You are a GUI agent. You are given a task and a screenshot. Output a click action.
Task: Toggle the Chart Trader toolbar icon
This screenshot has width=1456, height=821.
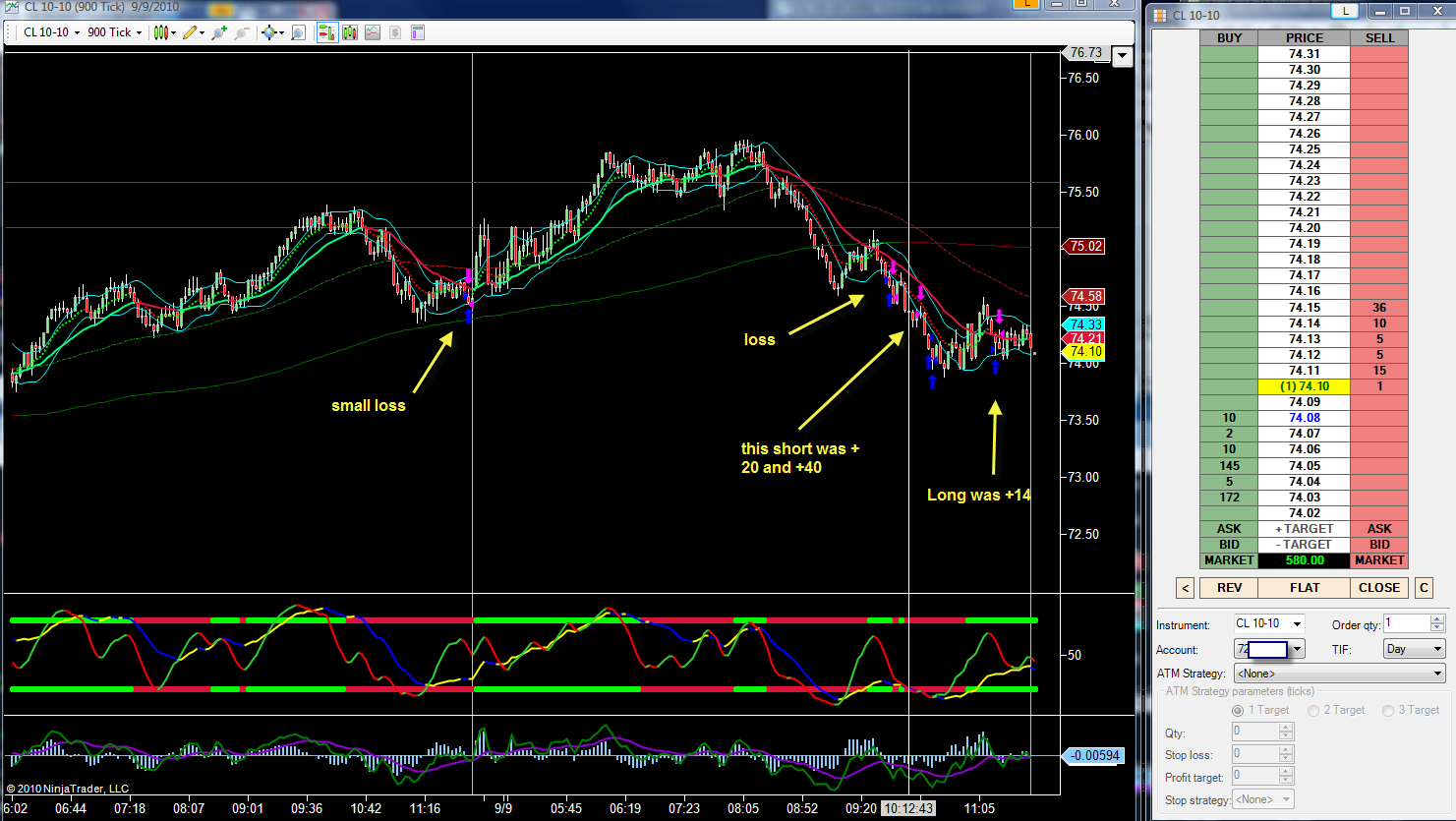[327, 32]
